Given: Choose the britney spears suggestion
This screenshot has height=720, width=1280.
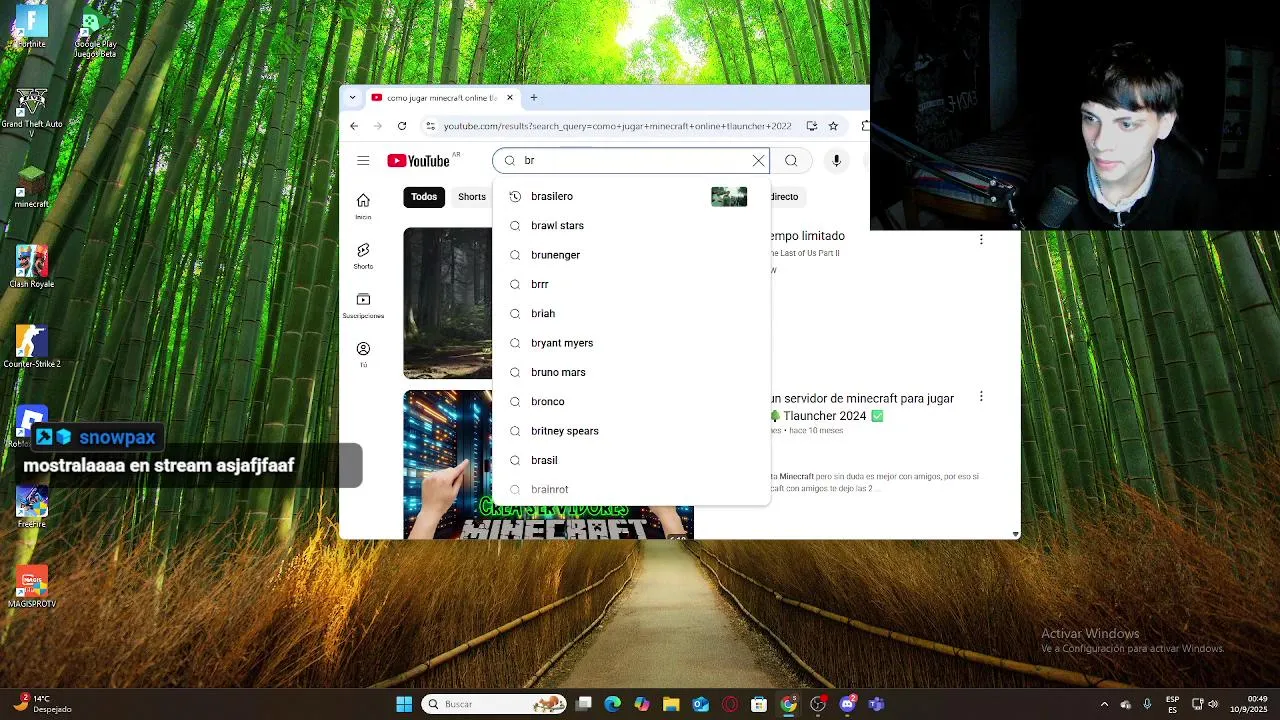Looking at the screenshot, I should [631, 431].
